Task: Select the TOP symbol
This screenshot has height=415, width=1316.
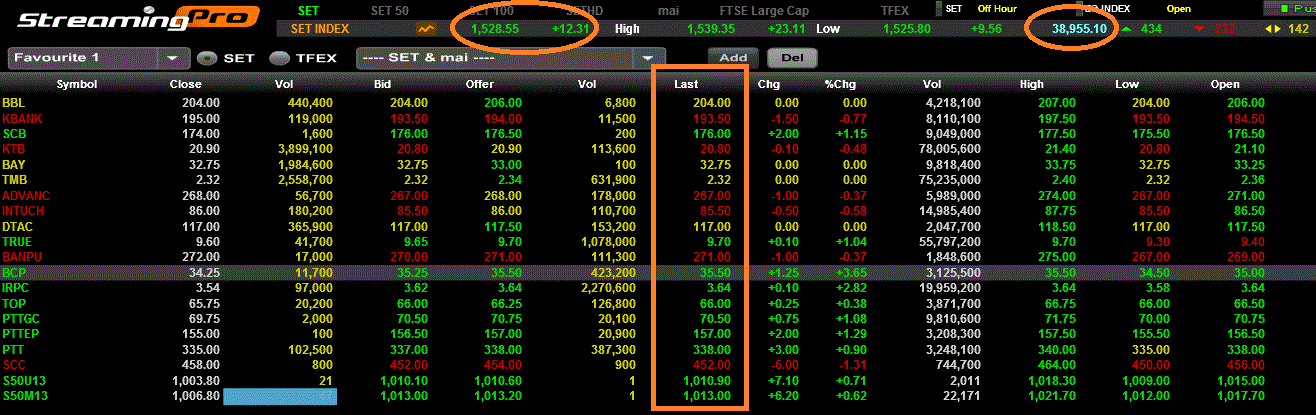Action: pyautogui.click(x=14, y=303)
